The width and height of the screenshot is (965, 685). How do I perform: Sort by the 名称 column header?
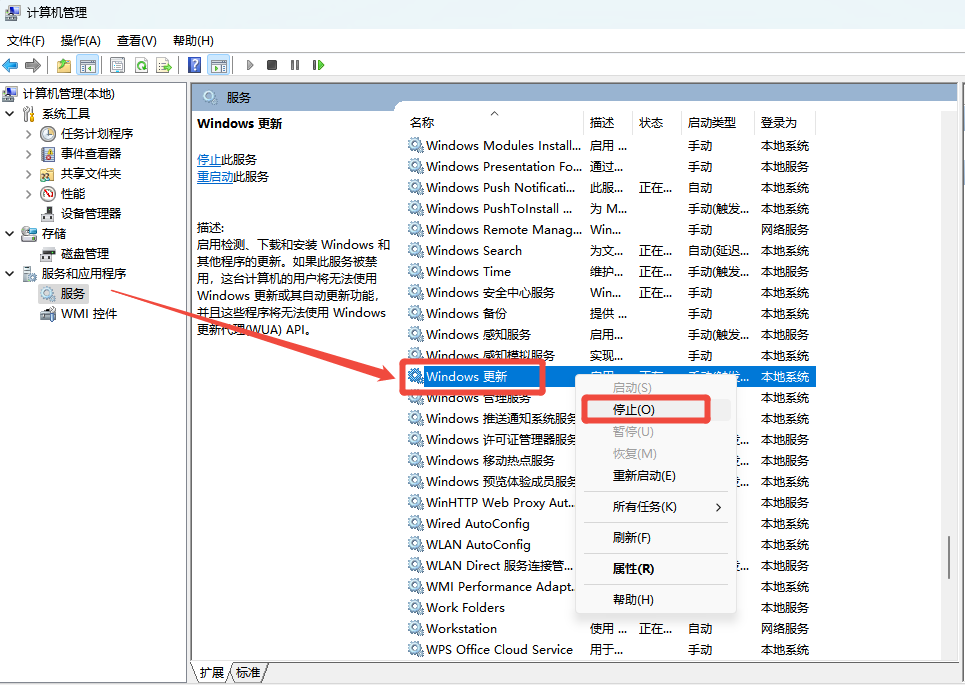[x=494, y=122]
